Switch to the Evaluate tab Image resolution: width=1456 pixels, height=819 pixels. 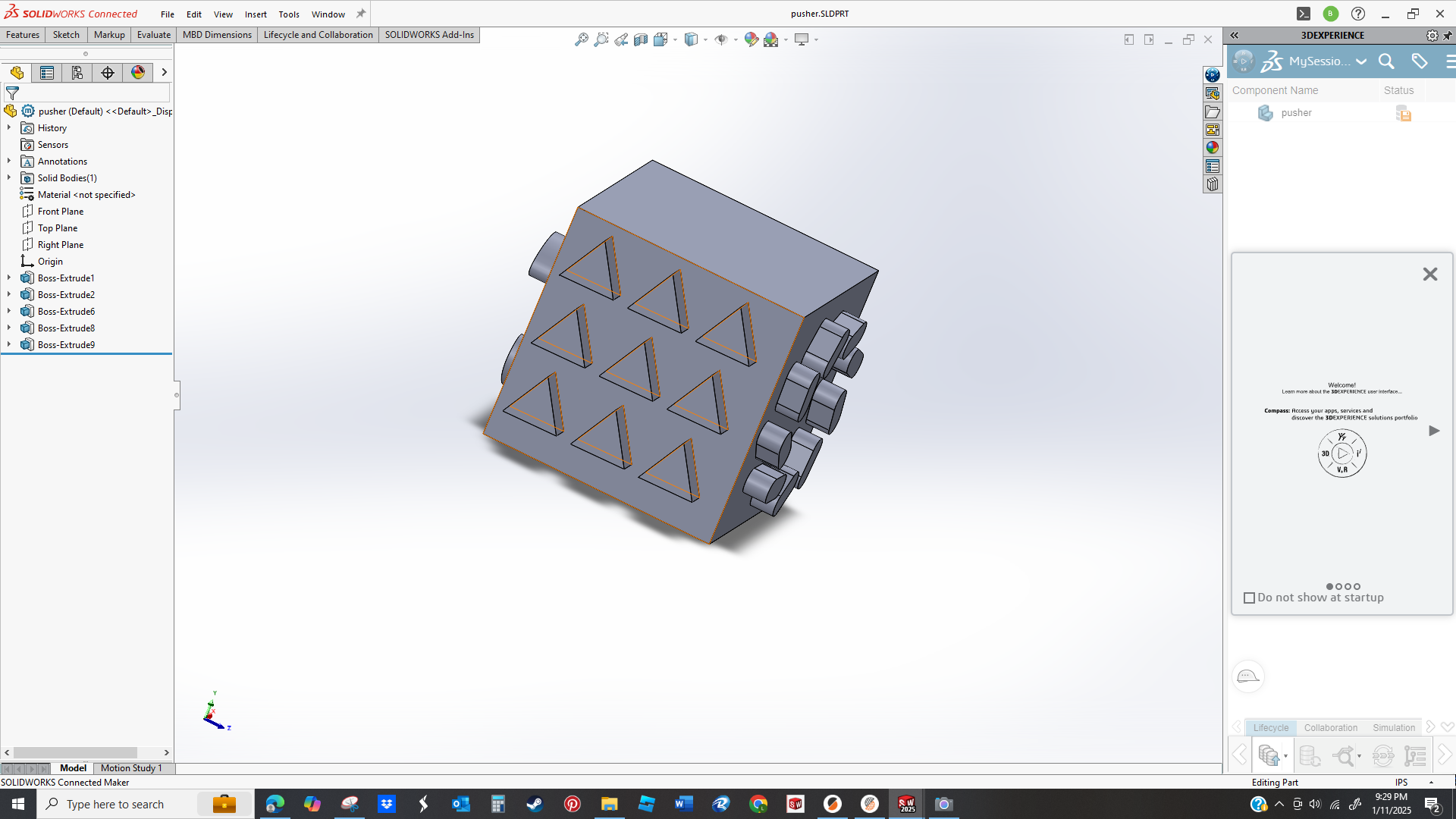click(154, 35)
